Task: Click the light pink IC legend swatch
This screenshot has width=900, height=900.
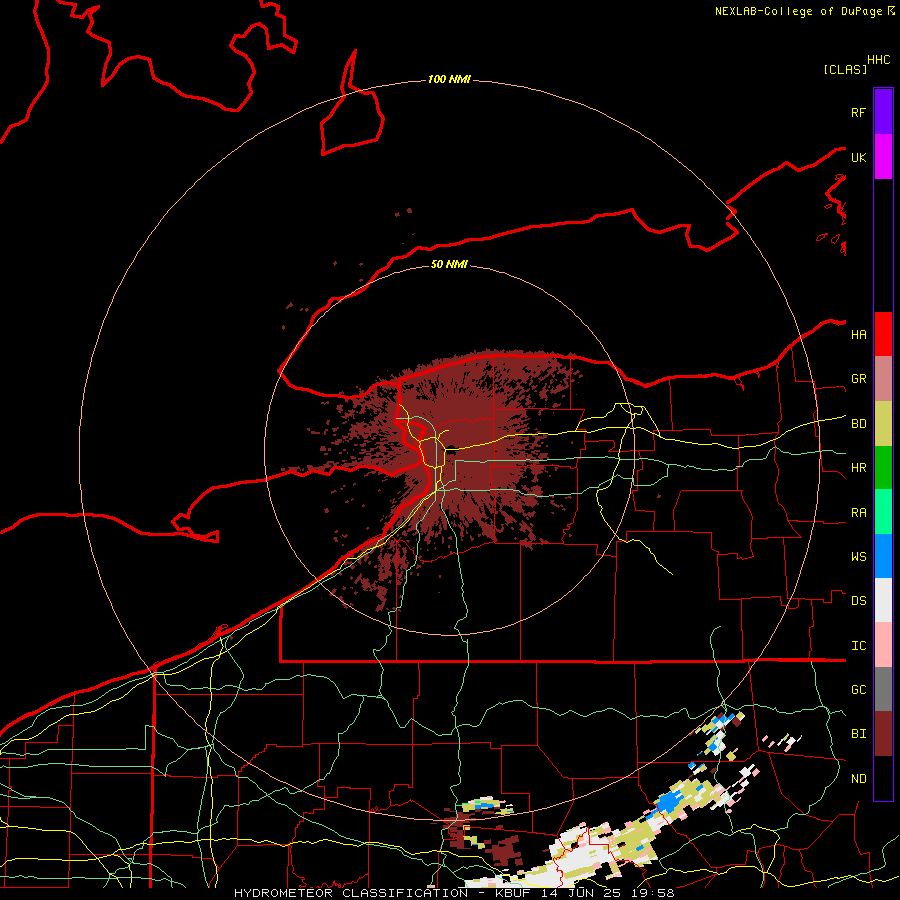Action: click(x=883, y=645)
